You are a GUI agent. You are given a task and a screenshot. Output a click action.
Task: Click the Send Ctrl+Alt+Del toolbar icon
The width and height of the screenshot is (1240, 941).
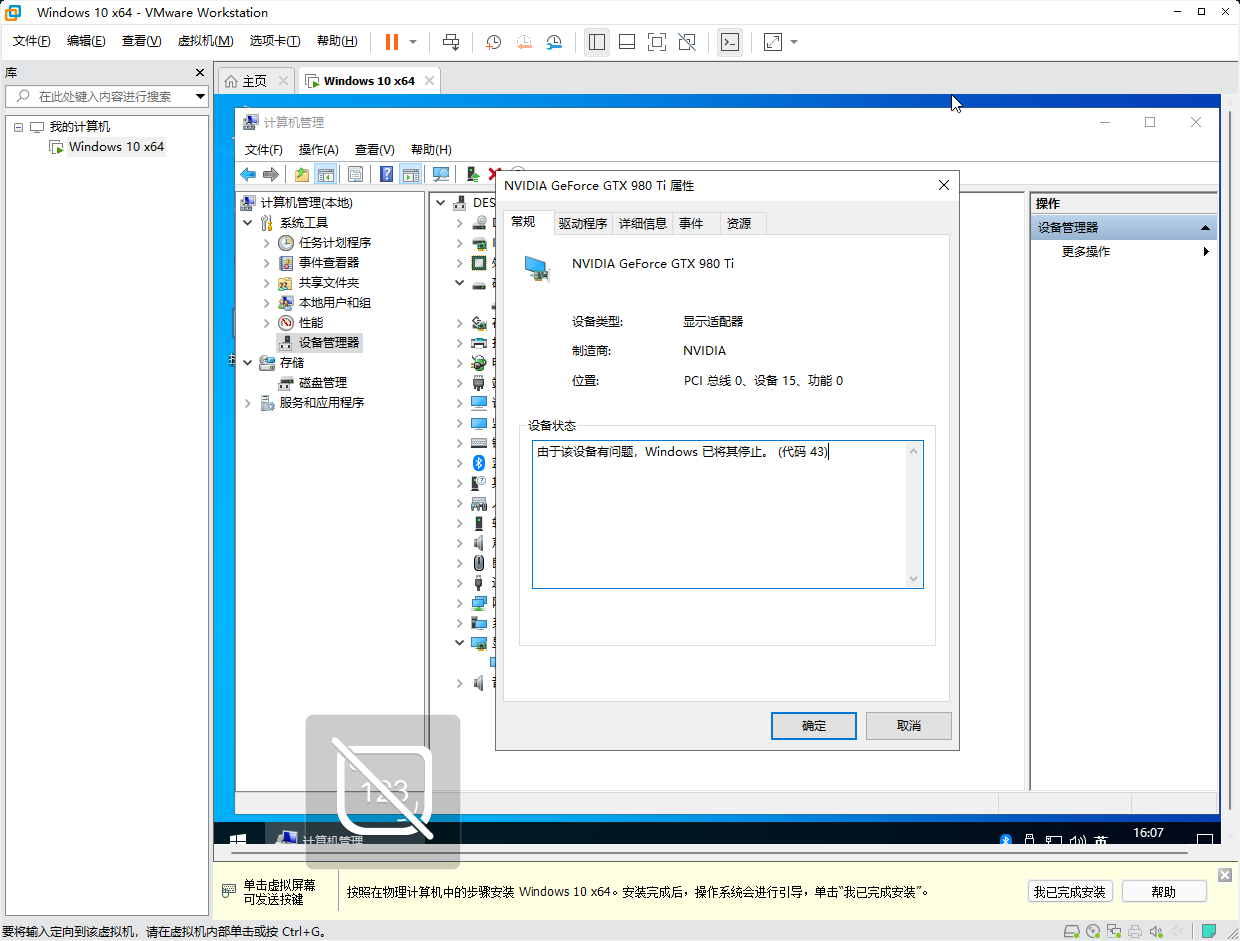[451, 42]
